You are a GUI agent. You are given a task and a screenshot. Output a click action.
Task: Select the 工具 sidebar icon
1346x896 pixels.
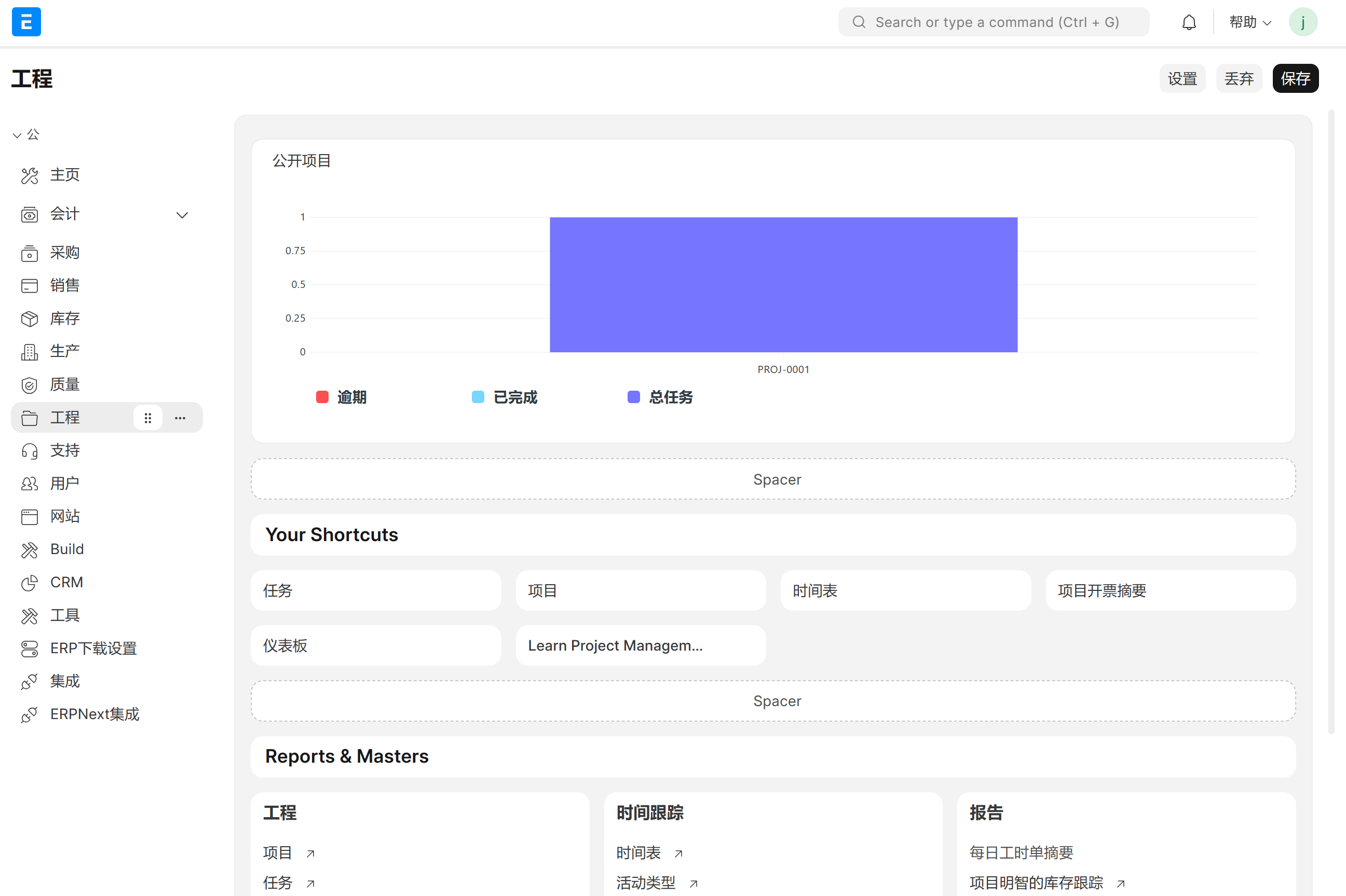[x=29, y=615]
